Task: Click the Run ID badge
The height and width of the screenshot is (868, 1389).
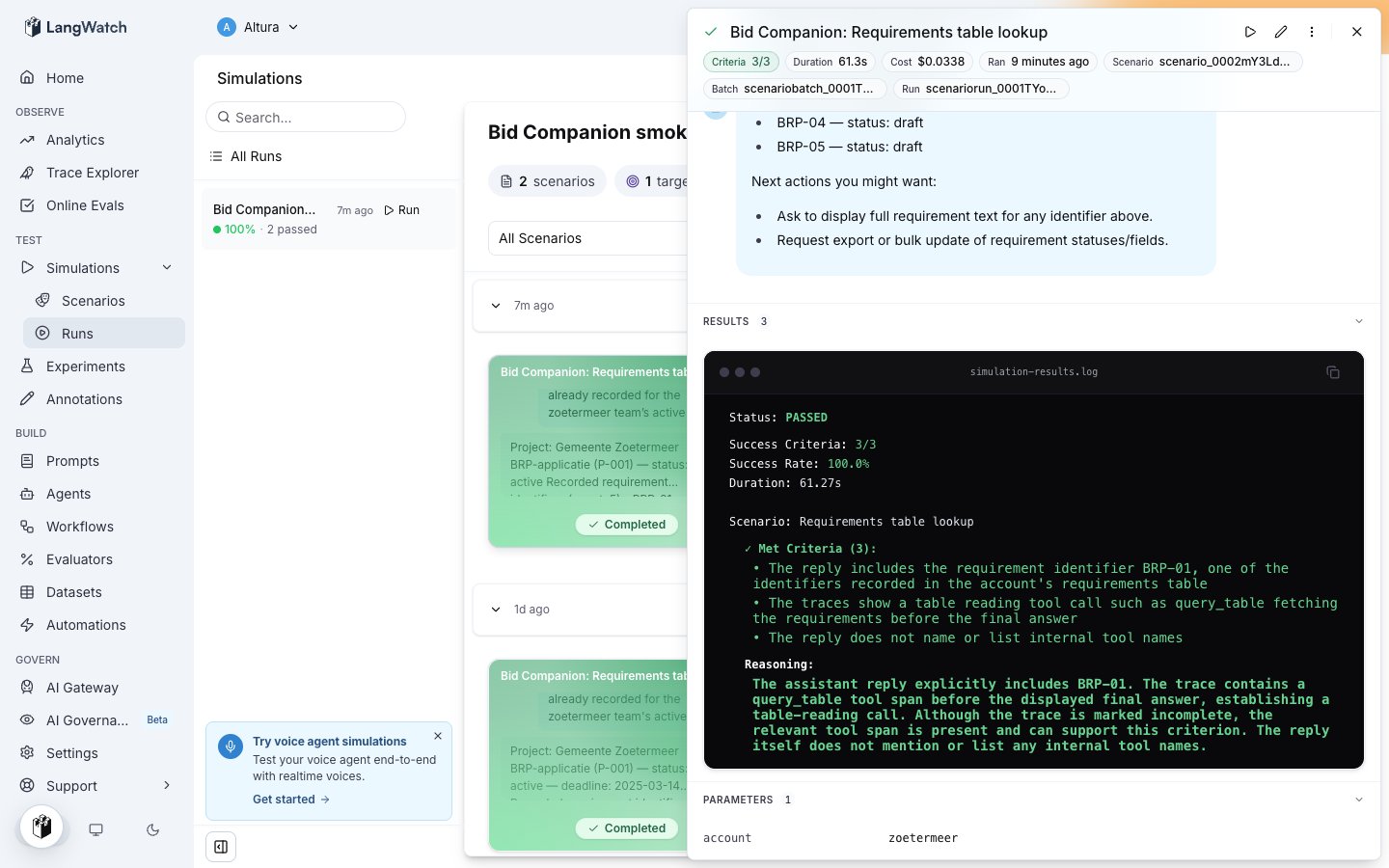Action: (979, 89)
